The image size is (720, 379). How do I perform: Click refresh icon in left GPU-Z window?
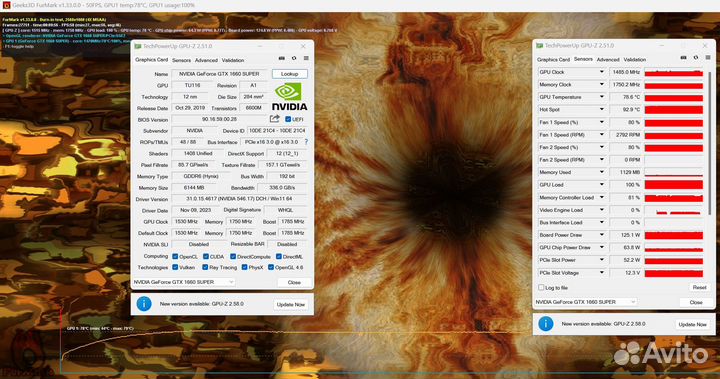click(294, 58)
